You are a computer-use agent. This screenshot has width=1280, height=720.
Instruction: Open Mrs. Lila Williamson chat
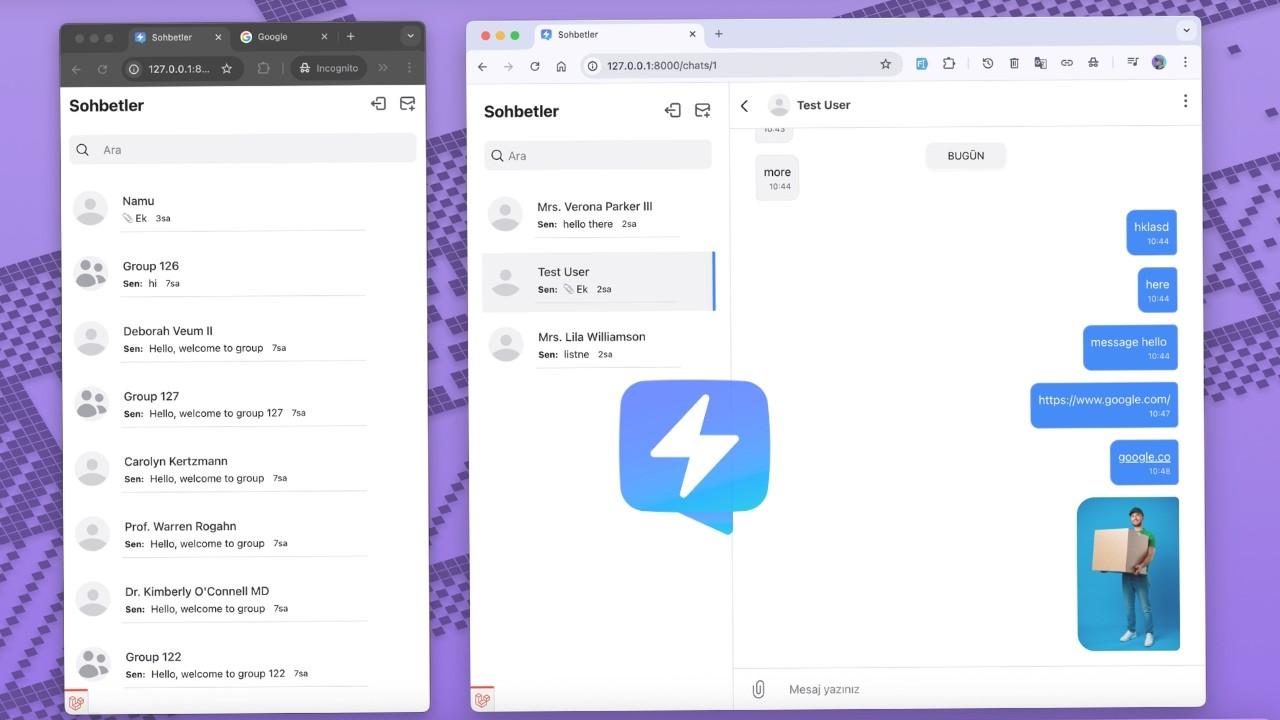[x=598, y=345]
